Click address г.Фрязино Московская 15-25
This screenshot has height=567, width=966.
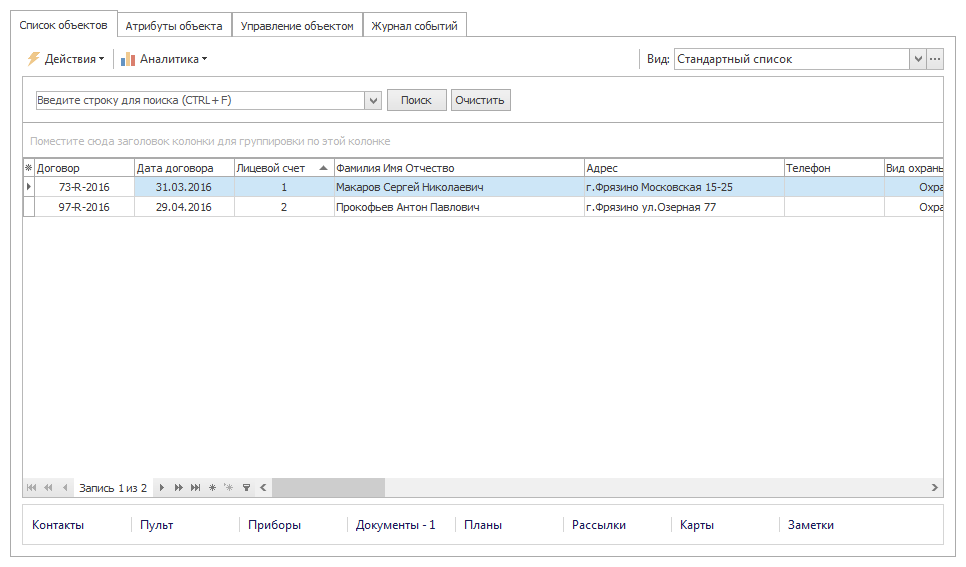coord(684,187)
